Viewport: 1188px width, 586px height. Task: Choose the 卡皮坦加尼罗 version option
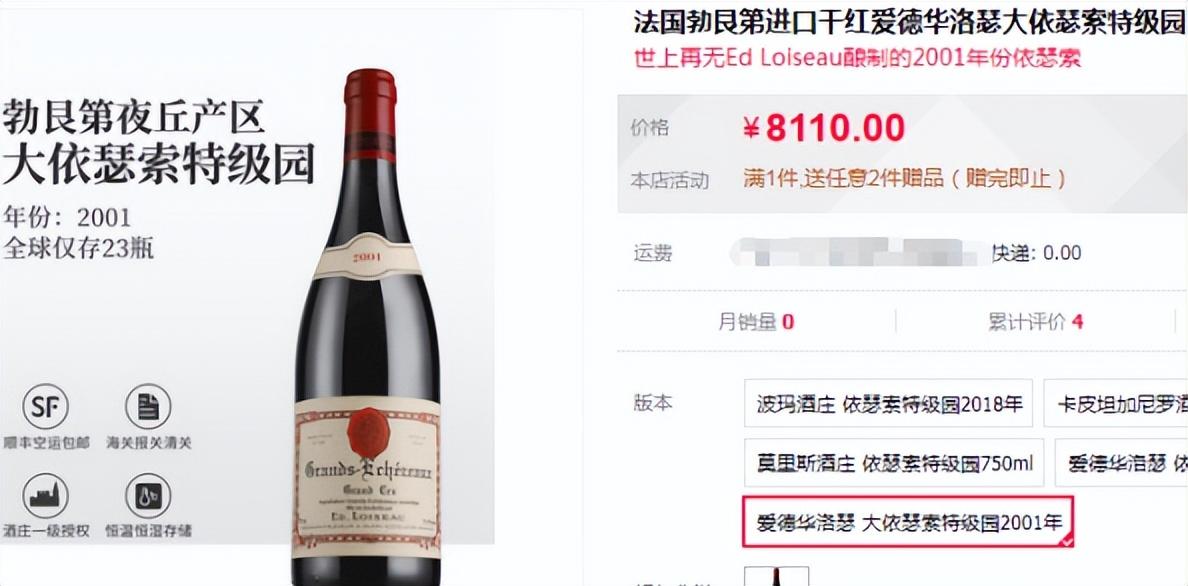click(x=1115, y=403)
